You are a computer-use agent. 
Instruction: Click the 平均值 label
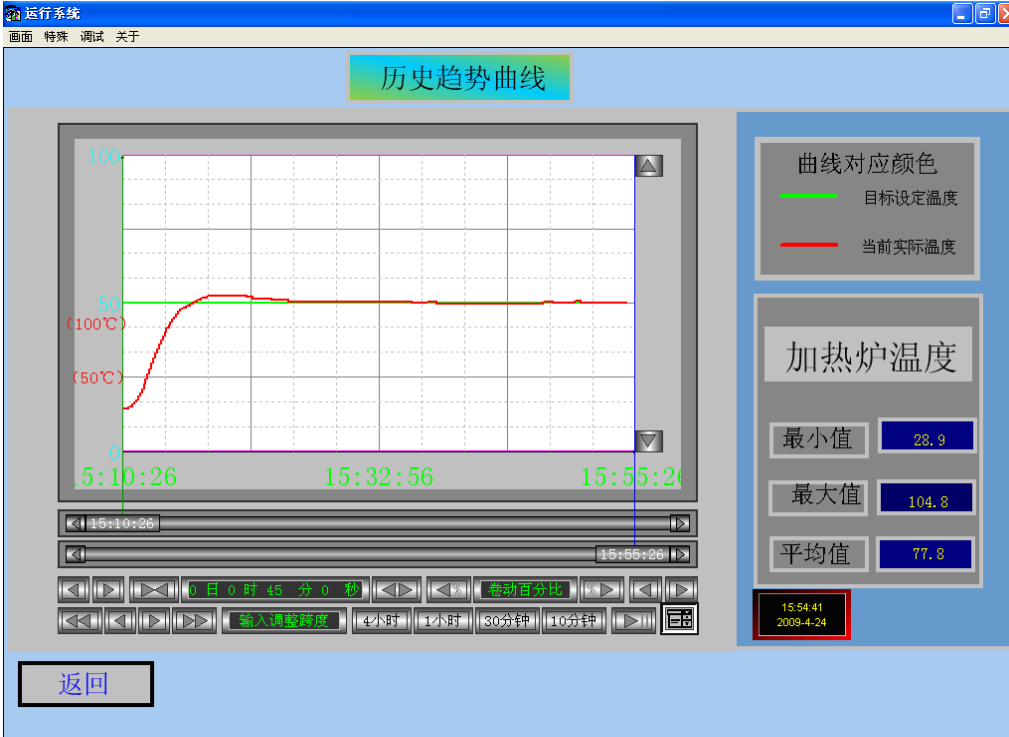819,554
